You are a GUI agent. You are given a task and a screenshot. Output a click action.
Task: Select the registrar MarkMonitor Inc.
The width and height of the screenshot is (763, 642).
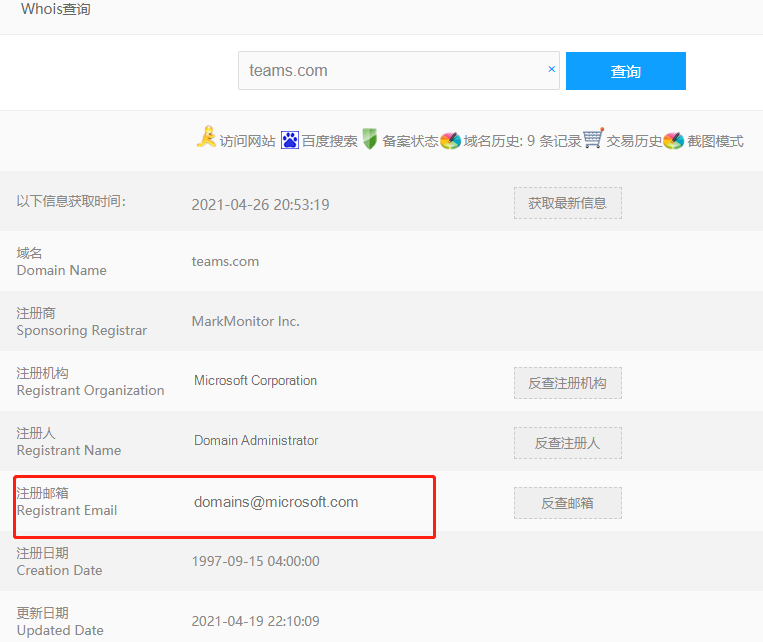(x=246, y=321)
